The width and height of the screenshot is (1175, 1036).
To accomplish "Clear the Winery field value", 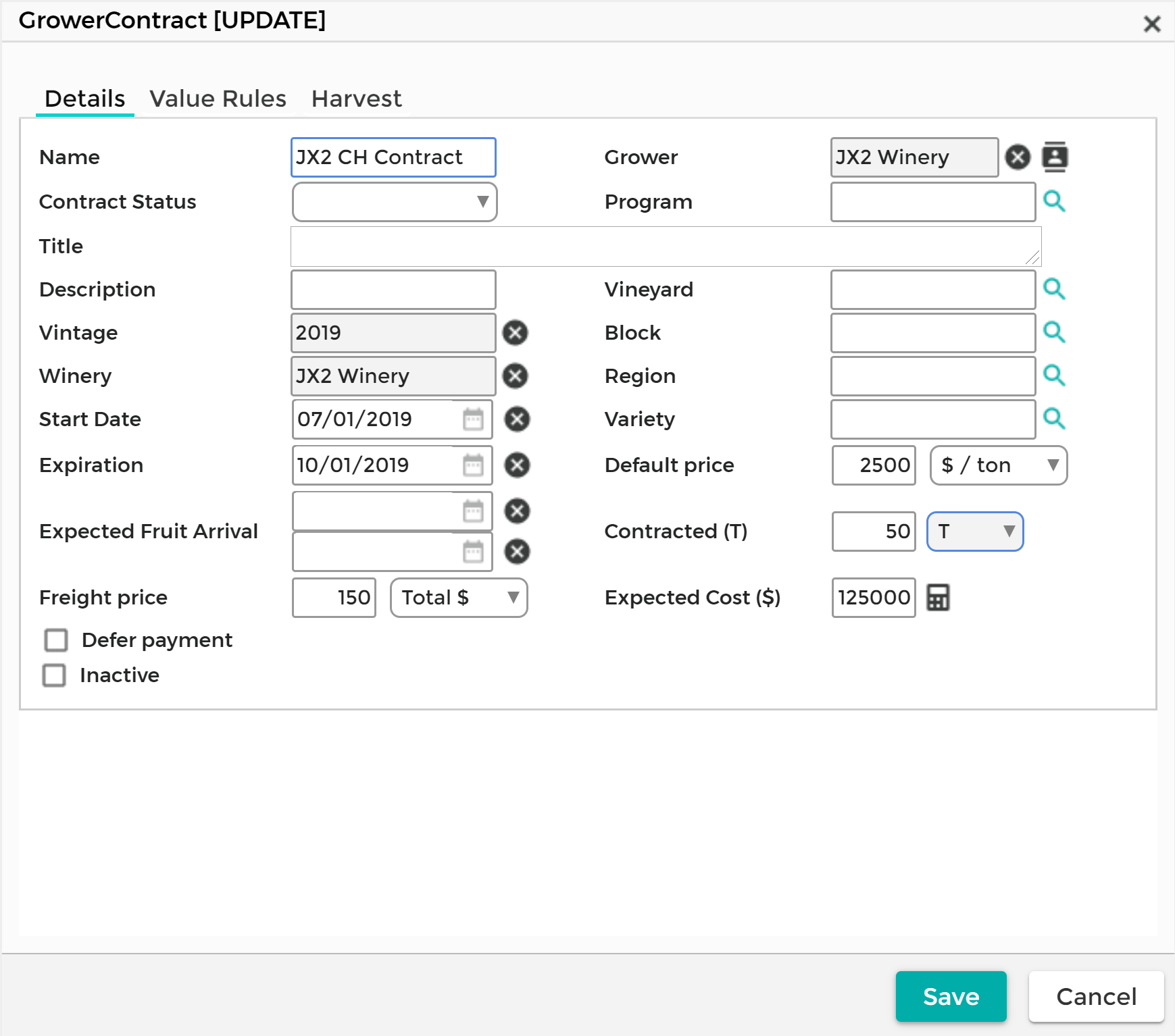I will tap(515, 376).
